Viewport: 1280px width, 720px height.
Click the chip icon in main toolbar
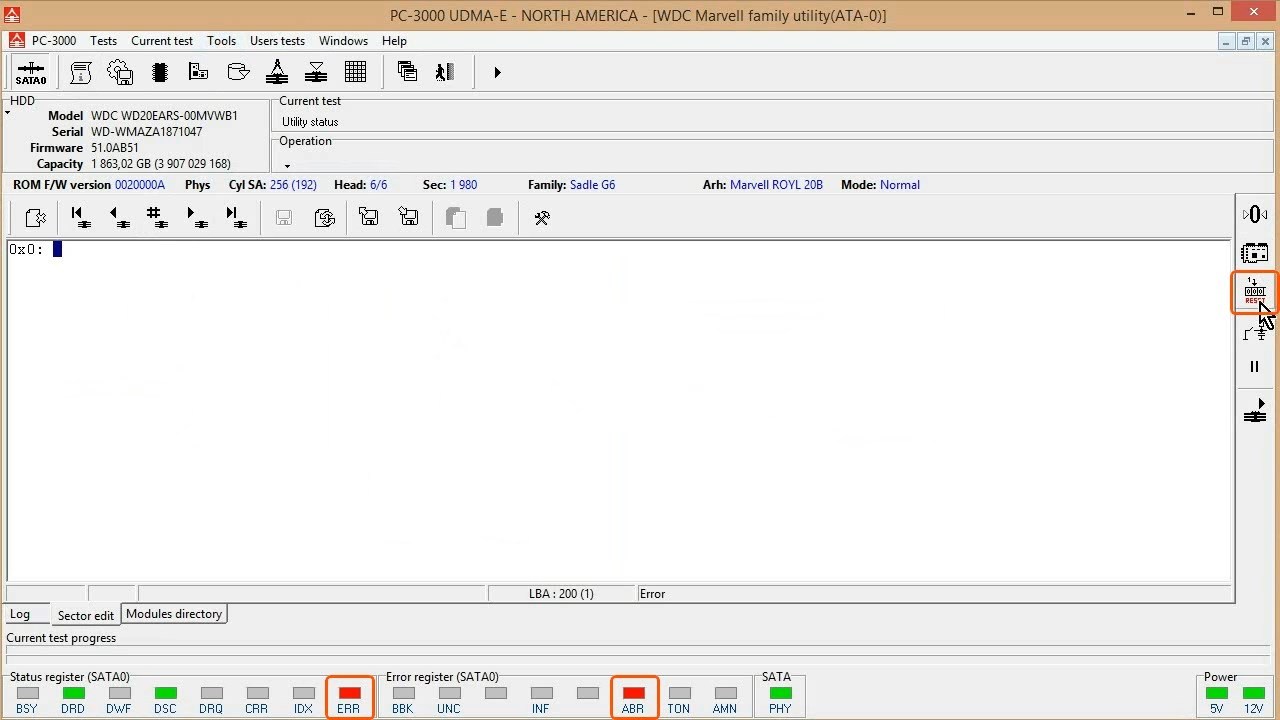(x=159, y=72)
